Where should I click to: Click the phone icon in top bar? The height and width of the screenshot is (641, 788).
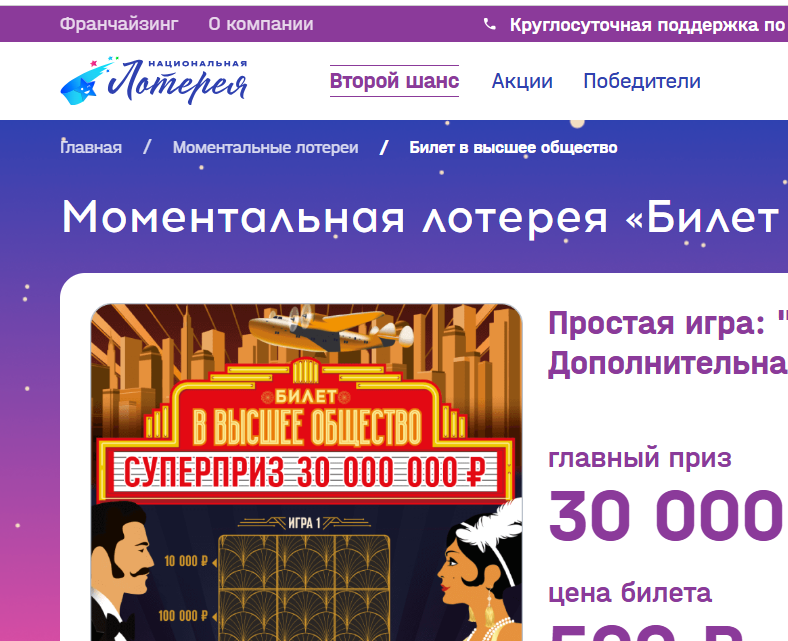pyautogui.click(x=489, y=24)
